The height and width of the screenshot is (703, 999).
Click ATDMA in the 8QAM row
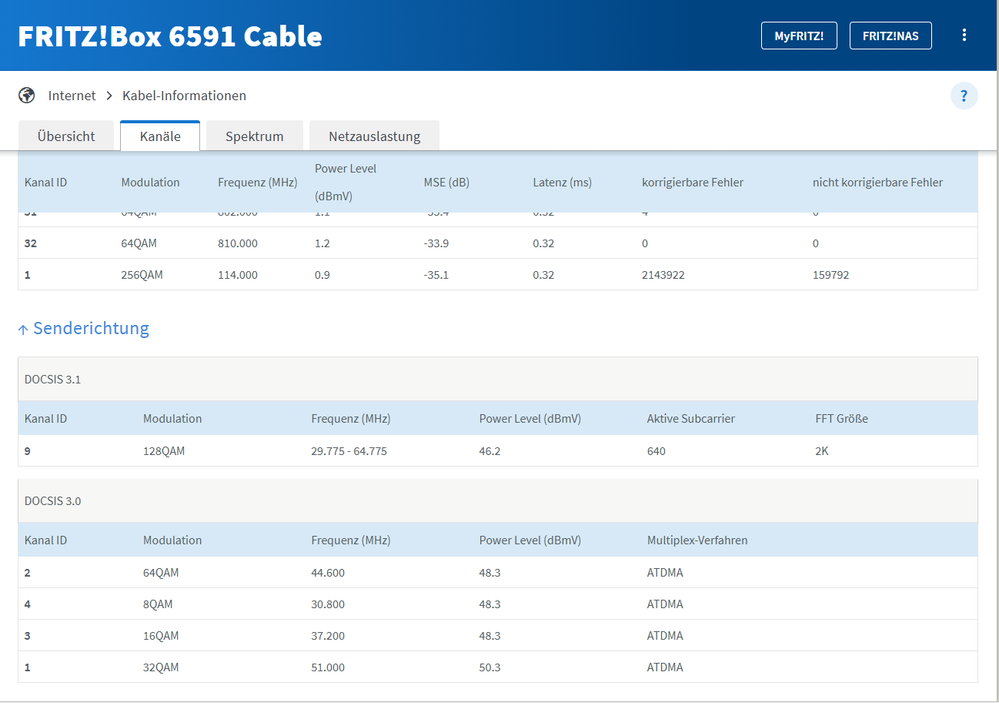click(x=665, y=604)
